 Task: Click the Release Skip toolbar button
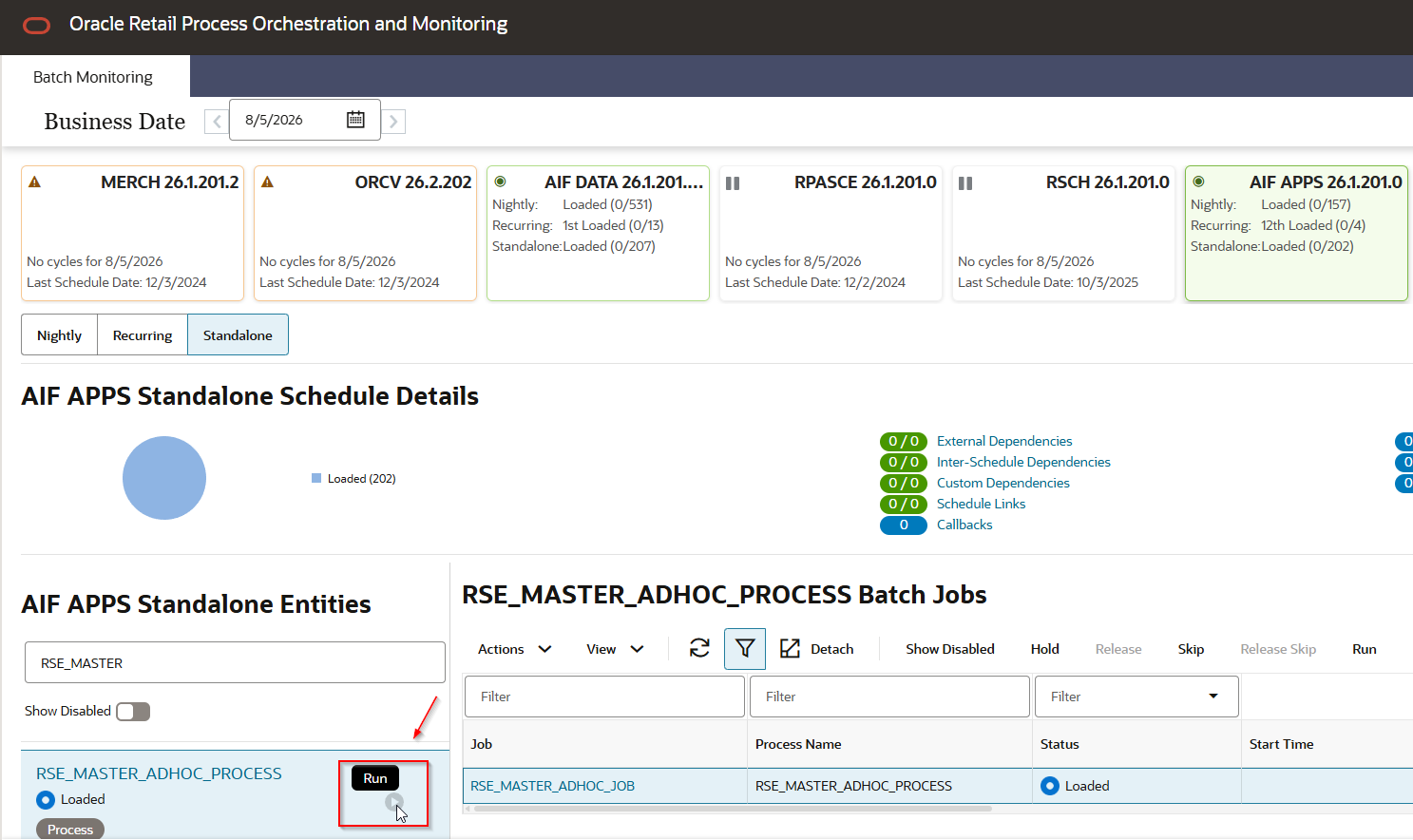coord(1278,649)
